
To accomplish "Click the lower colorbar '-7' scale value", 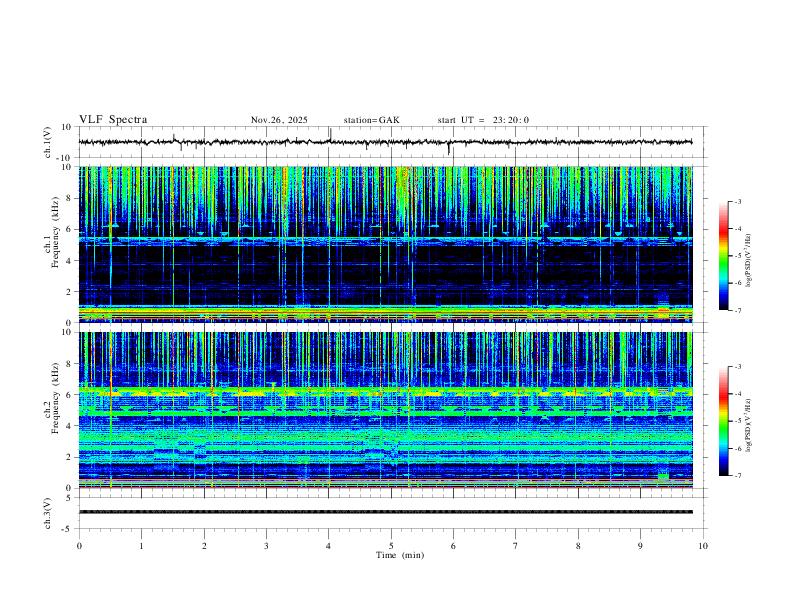I will 737,476.
